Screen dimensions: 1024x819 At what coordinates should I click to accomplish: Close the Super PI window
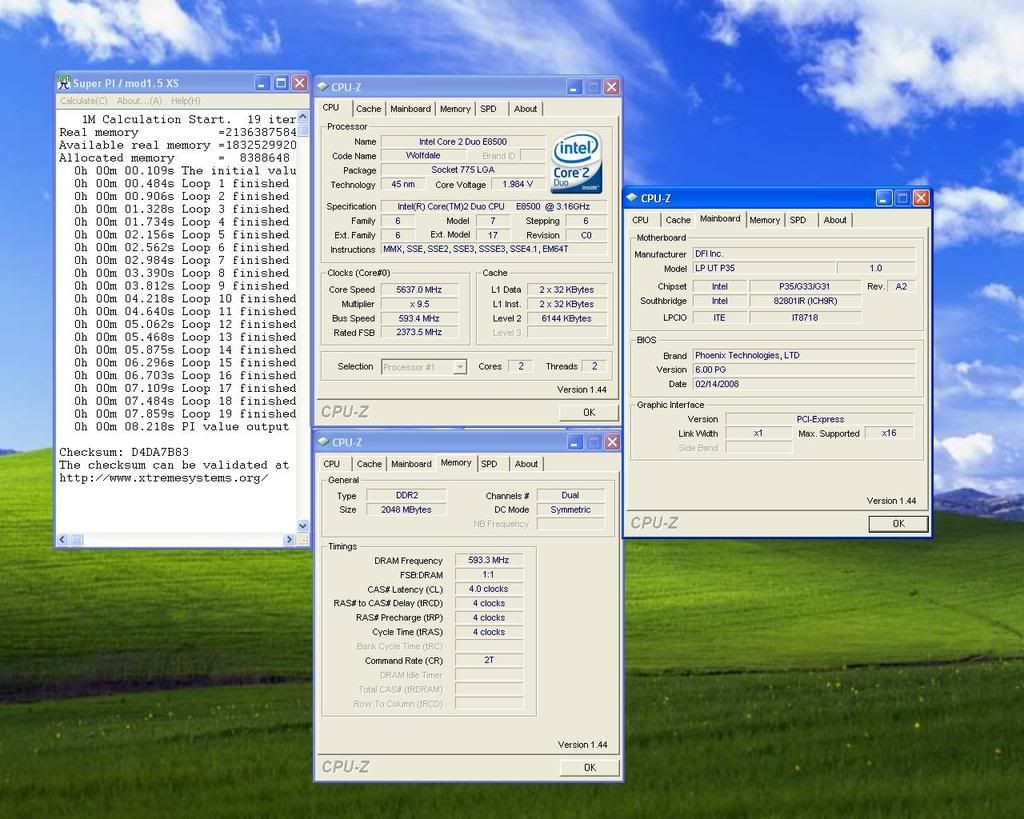299,83
